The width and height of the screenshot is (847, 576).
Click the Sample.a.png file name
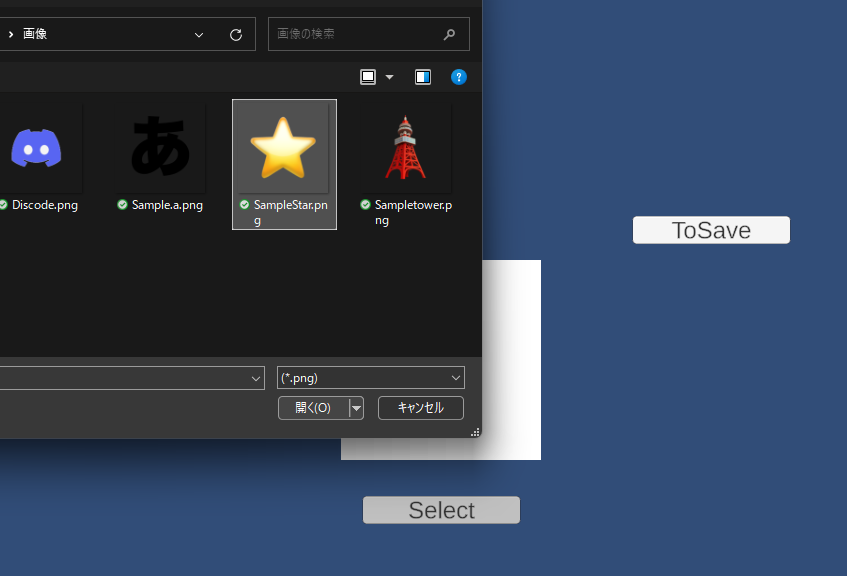click(x=167, y=205)
